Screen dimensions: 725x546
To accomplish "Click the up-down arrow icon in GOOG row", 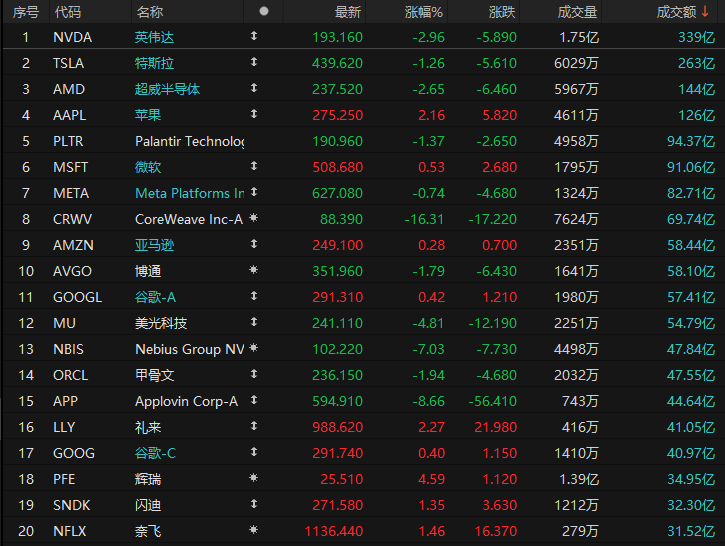I will pos(254,452).
